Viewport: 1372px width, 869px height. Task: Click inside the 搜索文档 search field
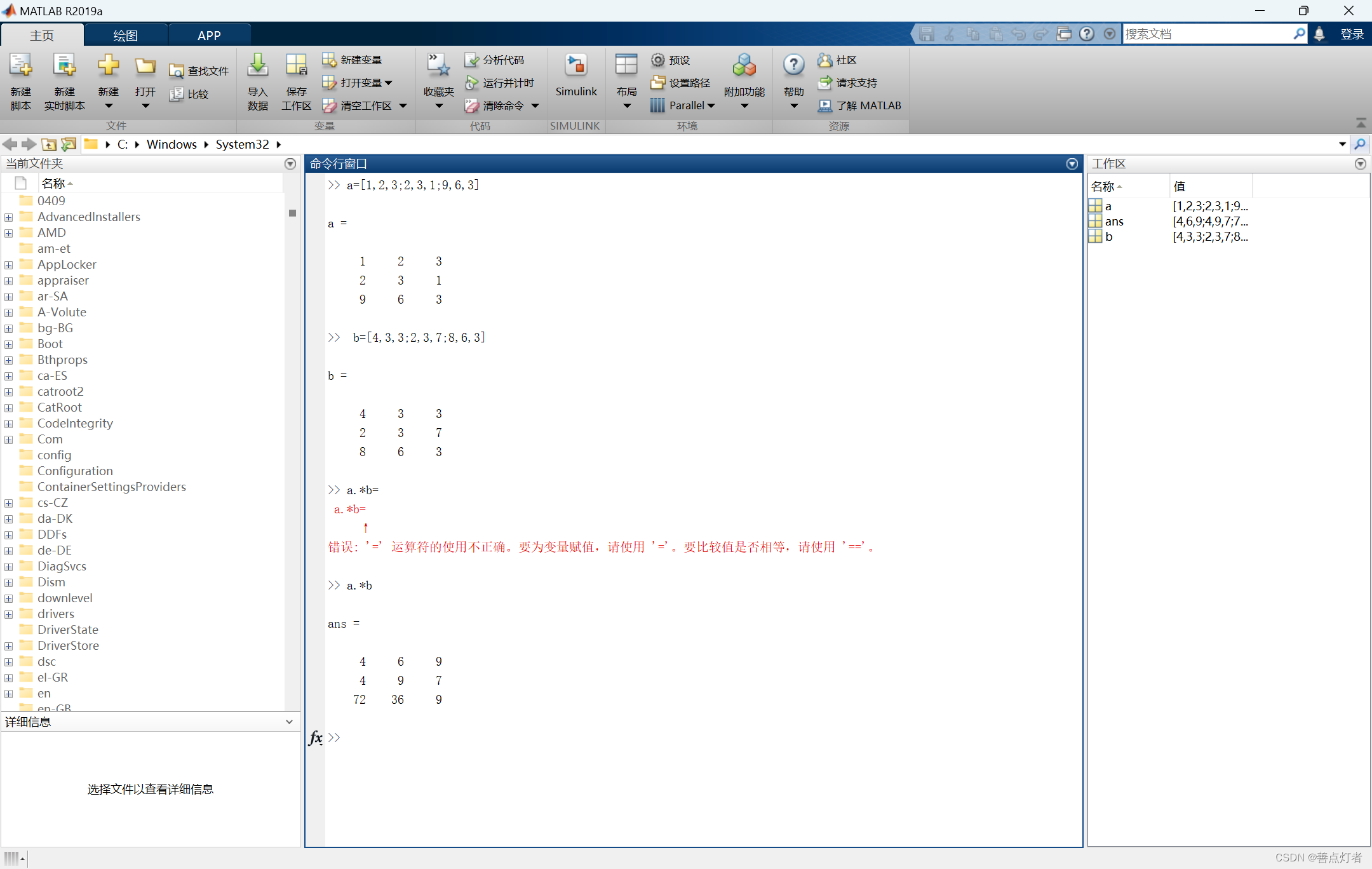pyautogui.click(x=1207, y=34)
